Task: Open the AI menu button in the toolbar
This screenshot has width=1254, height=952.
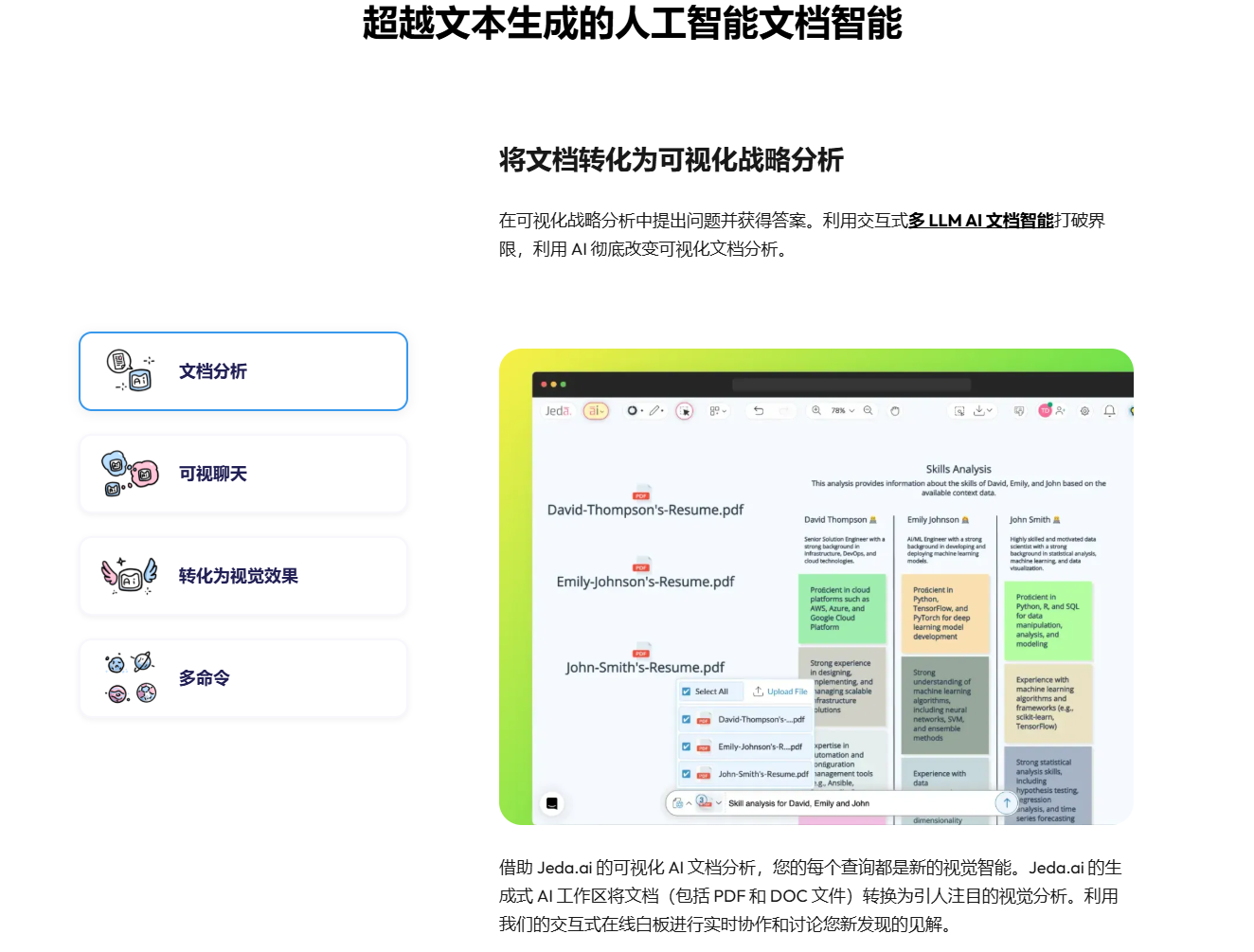Action: [x=596, y=411]
